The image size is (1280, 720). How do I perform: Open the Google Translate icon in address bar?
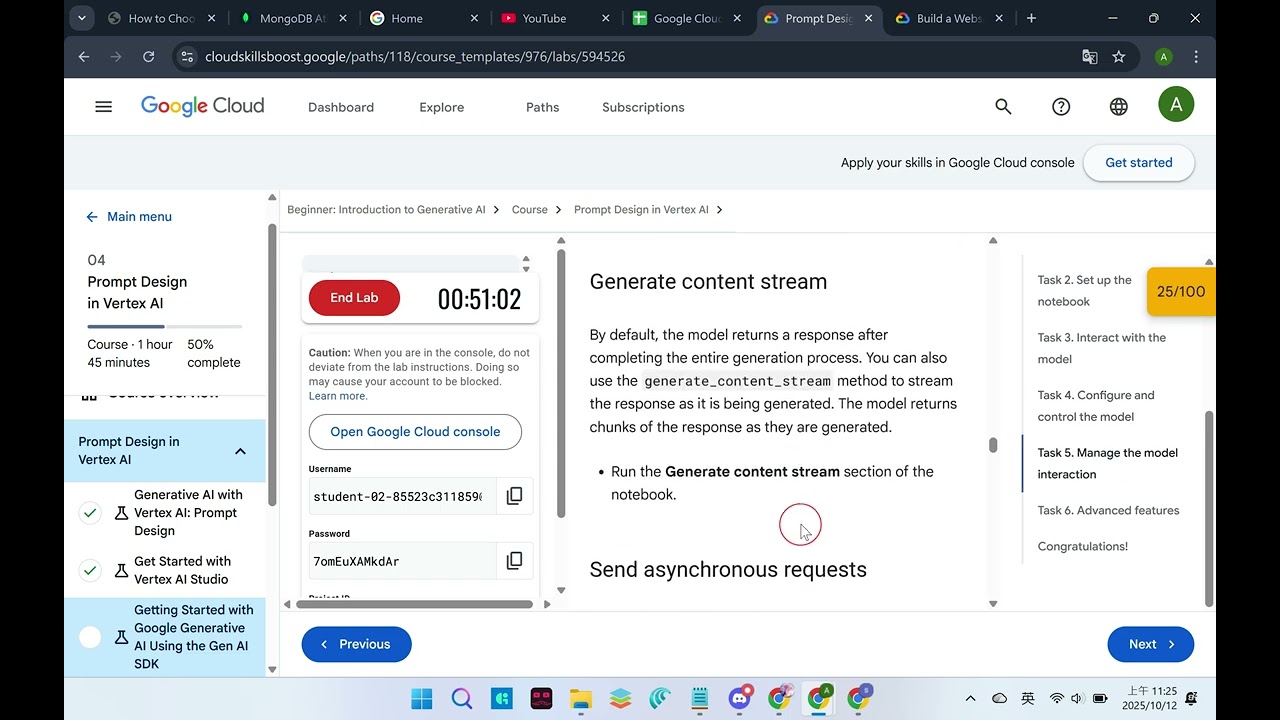pyautogui.click(x=1090, y=57)
